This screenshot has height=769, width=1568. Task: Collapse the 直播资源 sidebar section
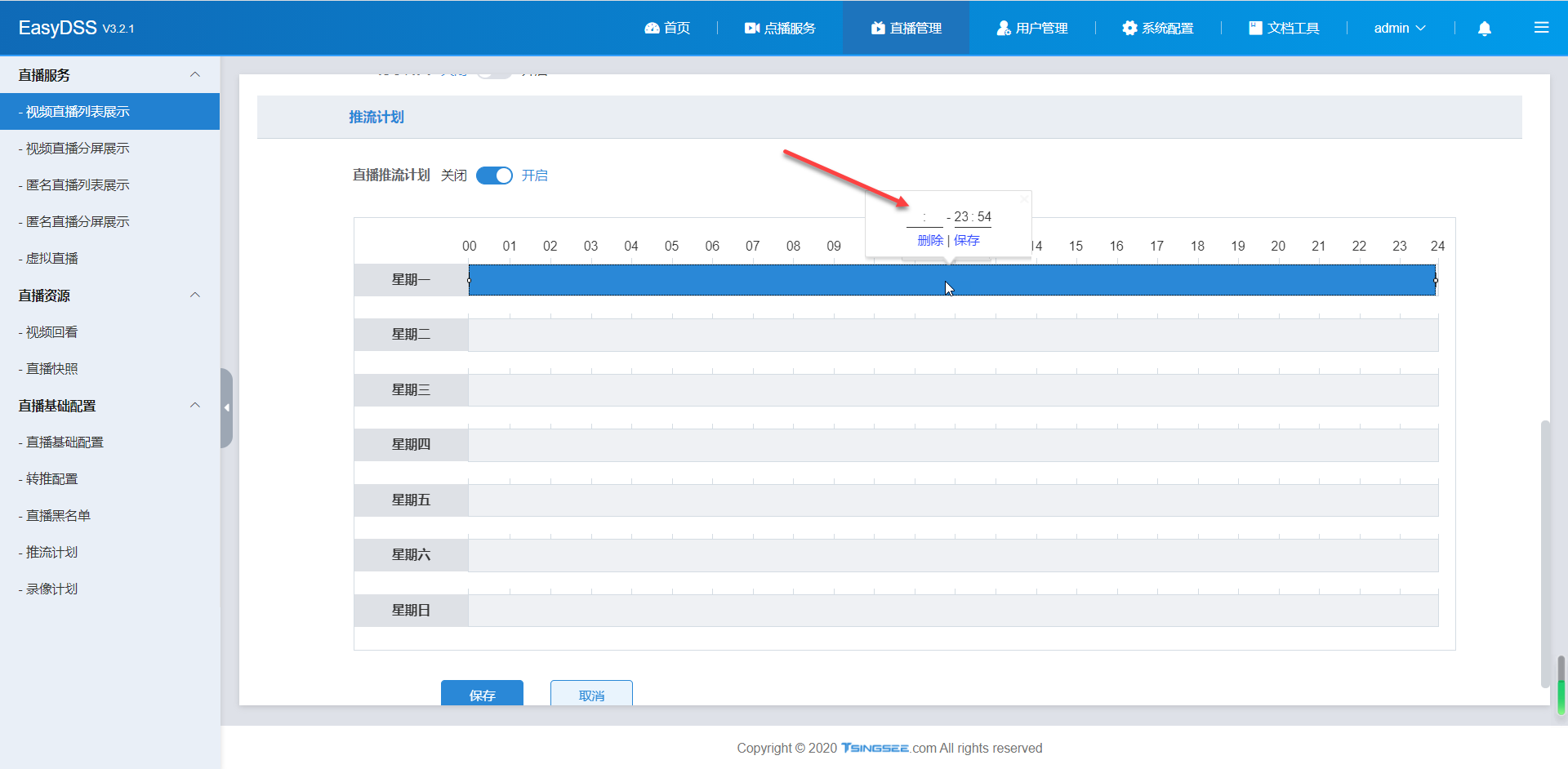(195, 295)
